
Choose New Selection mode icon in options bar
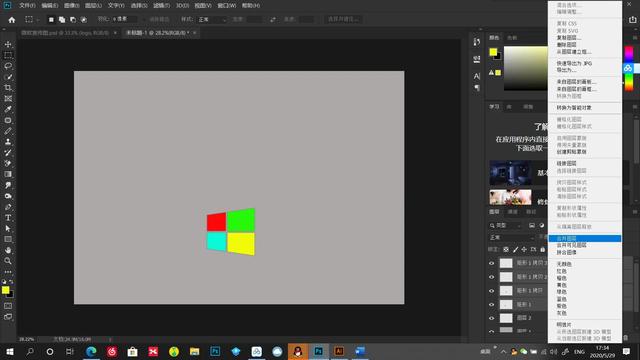coord(51,19)
